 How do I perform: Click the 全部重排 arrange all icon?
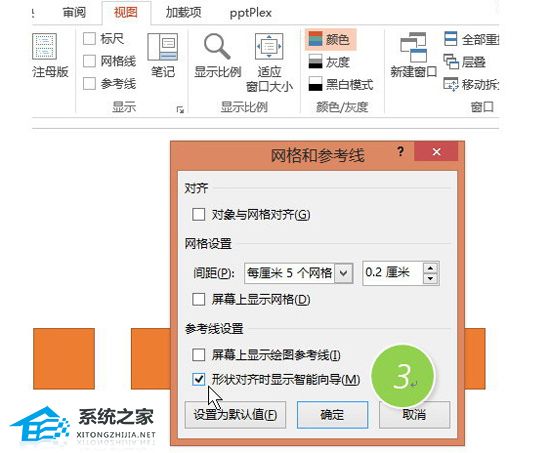450,39
